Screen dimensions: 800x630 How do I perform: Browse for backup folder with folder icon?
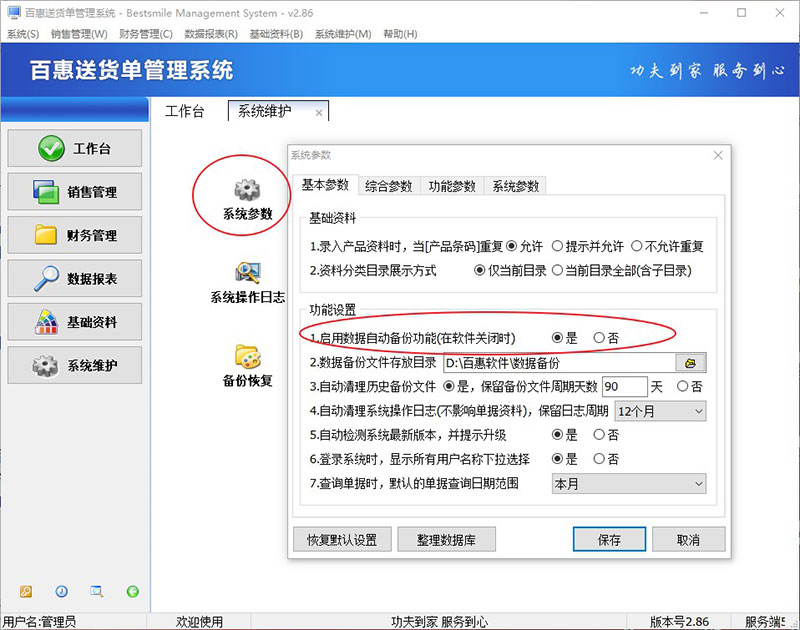point(691,363)
